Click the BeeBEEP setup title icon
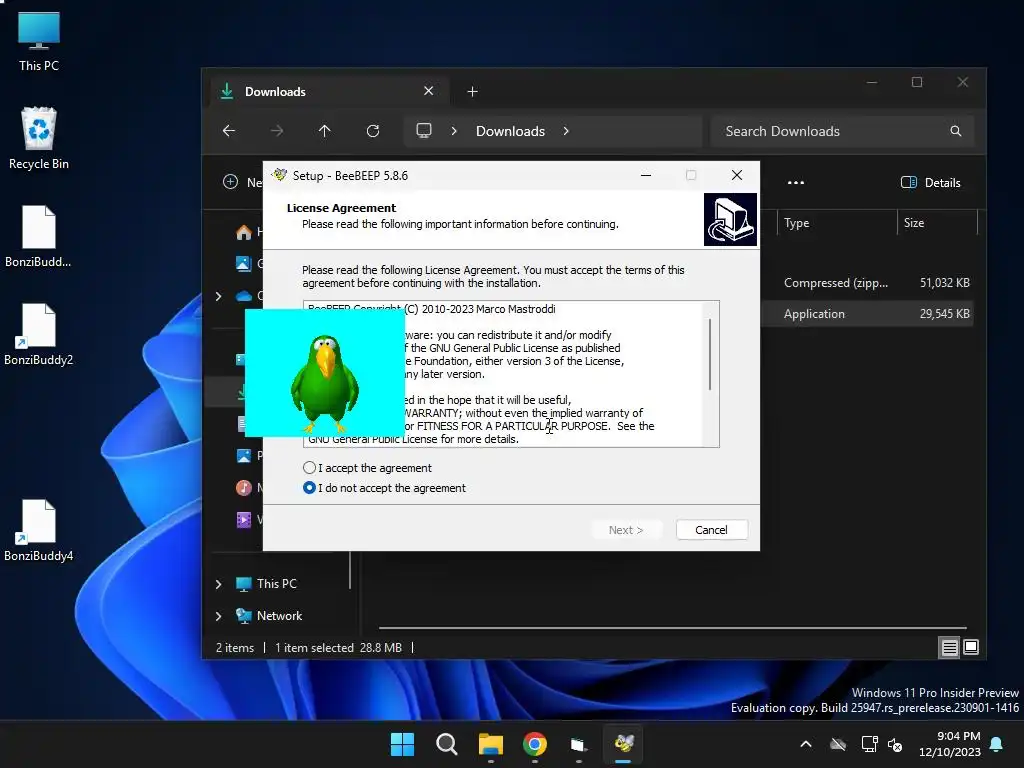 pyautogui.click(x=280, y=175)
